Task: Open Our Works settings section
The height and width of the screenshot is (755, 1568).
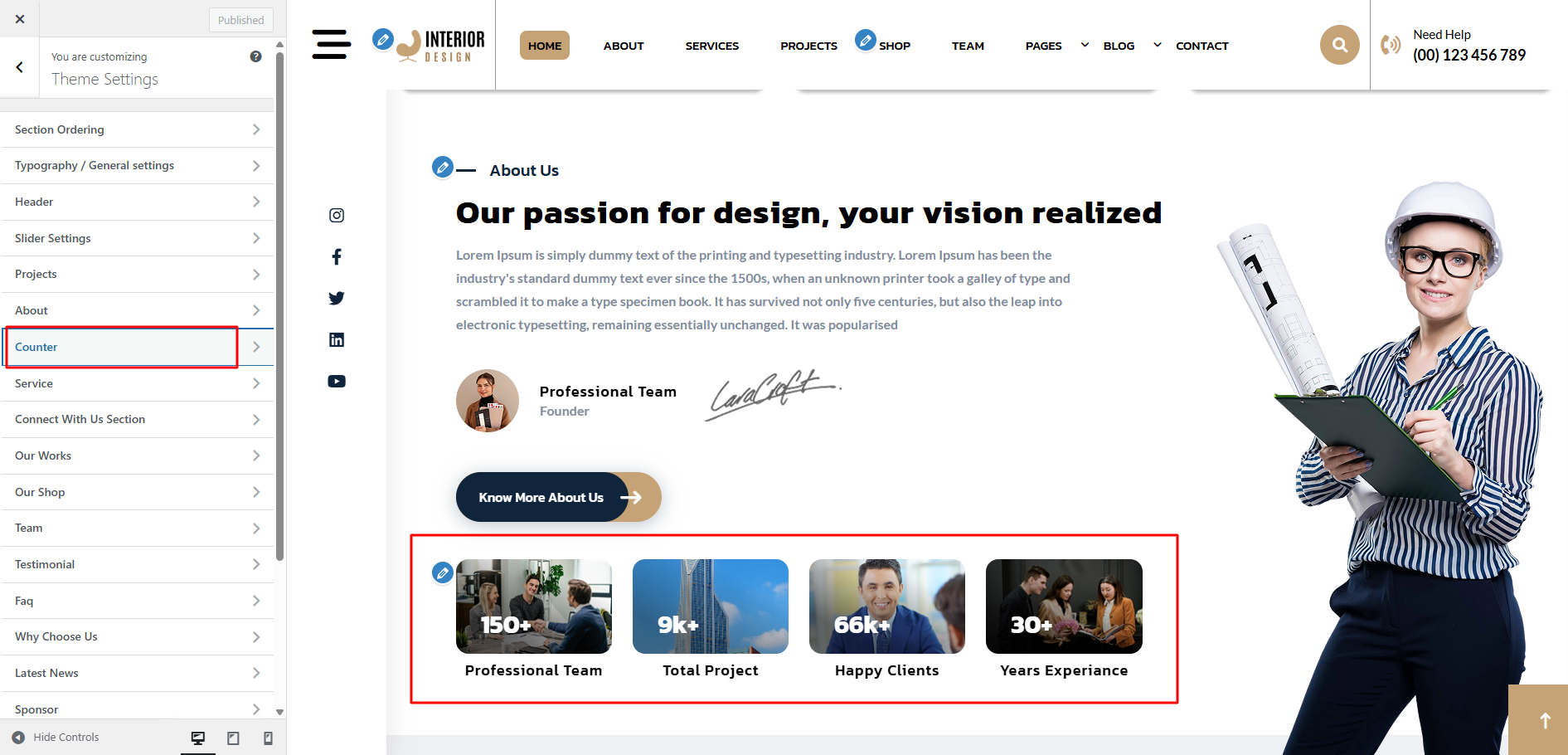Action: pos(137,455)
